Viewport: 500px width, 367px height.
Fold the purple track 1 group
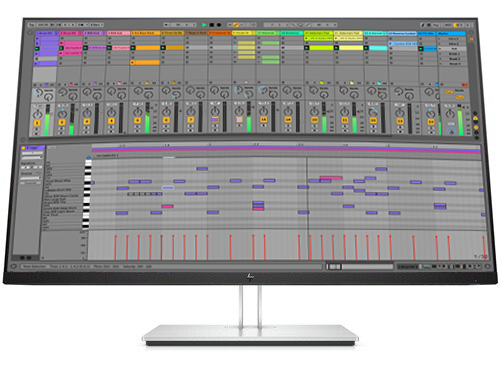[56, 33]
